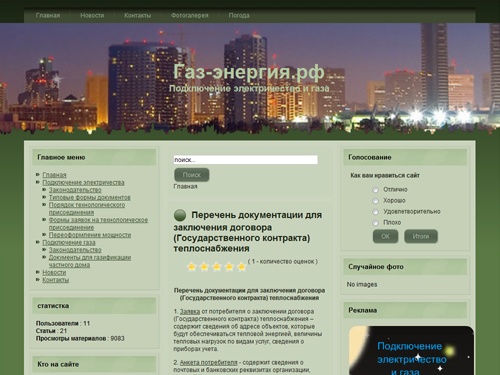Click the Пользователи : 11 statistic

(63, 323)
